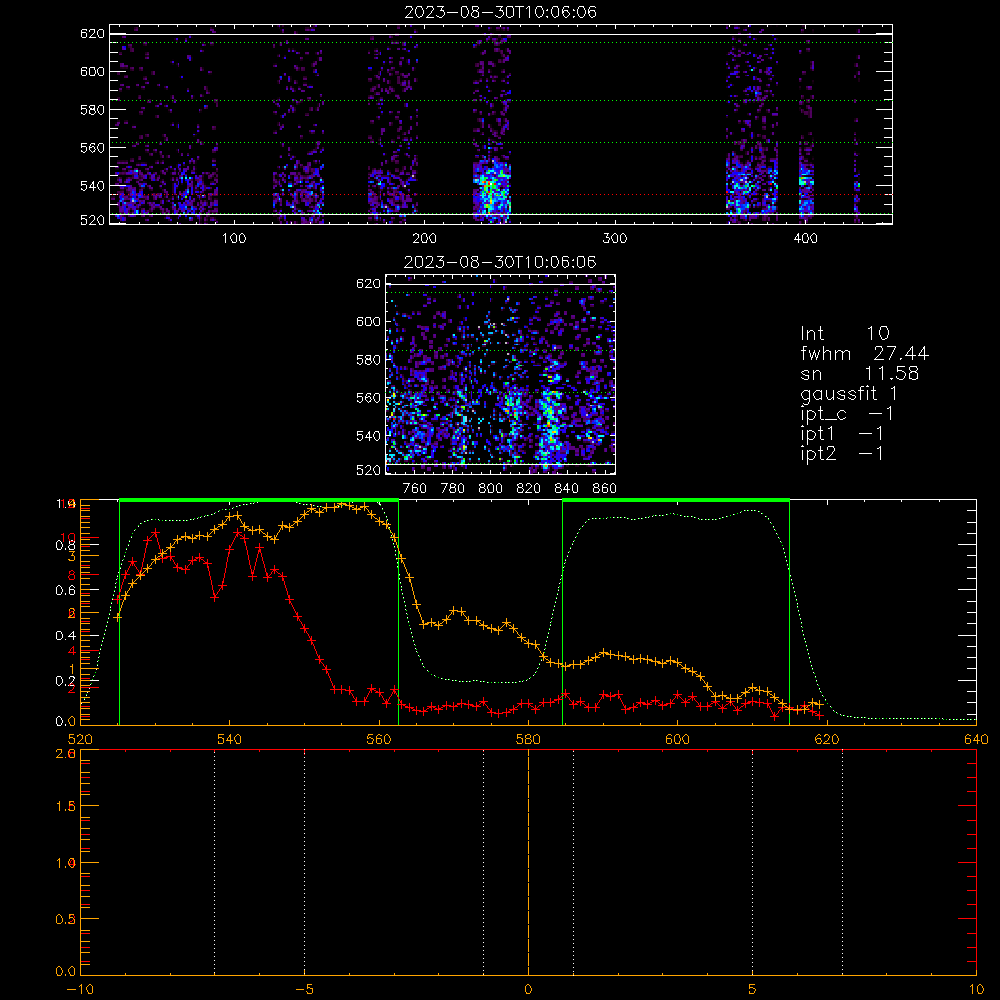The height and width of the screenshot is (1000, 1000).
Task: Click y-axis label 600 of the middle spectrogram
Action: (x=368, y=321)
